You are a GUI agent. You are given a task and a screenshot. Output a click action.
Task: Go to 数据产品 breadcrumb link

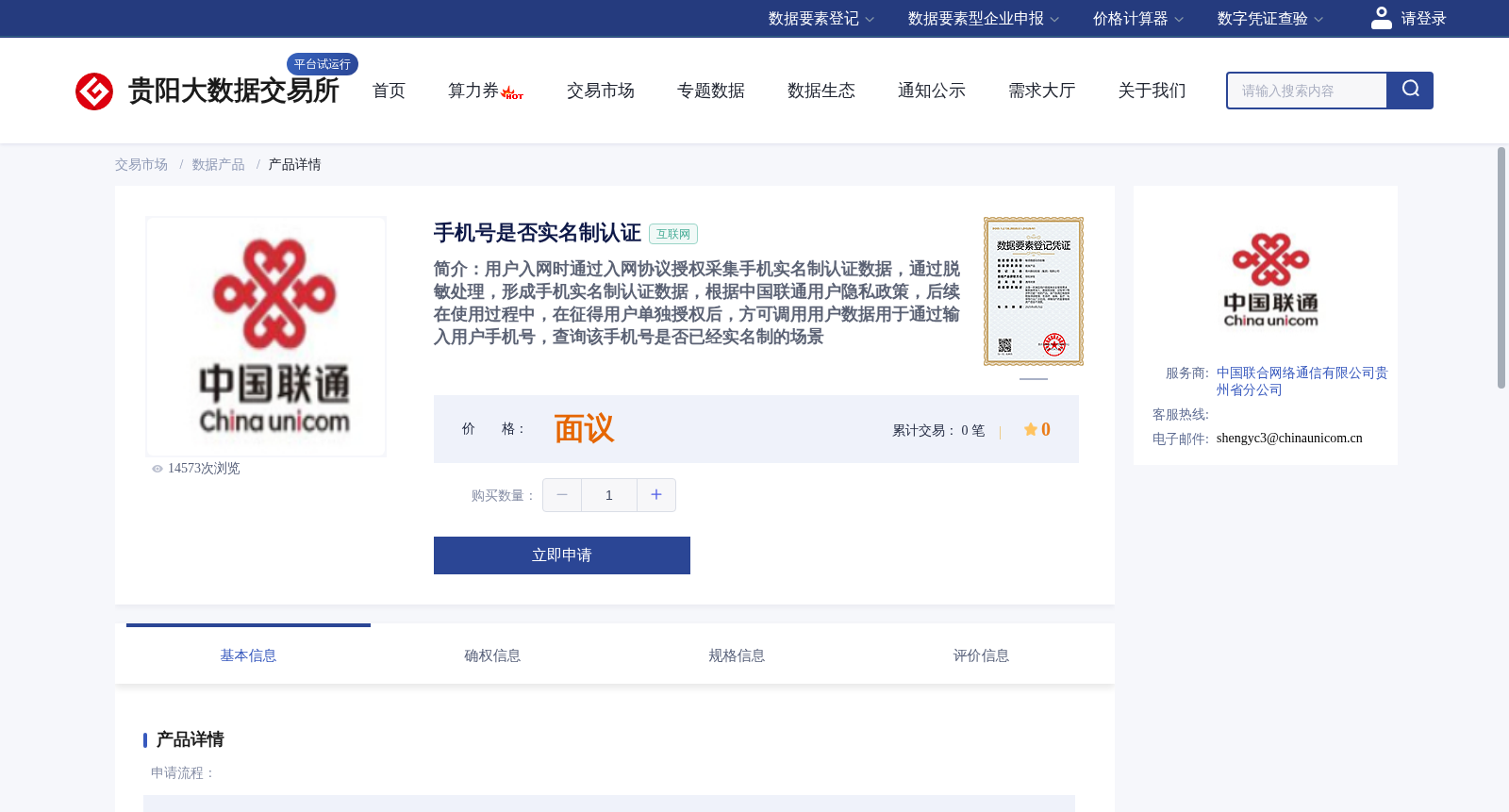click(x=219, y=165)
